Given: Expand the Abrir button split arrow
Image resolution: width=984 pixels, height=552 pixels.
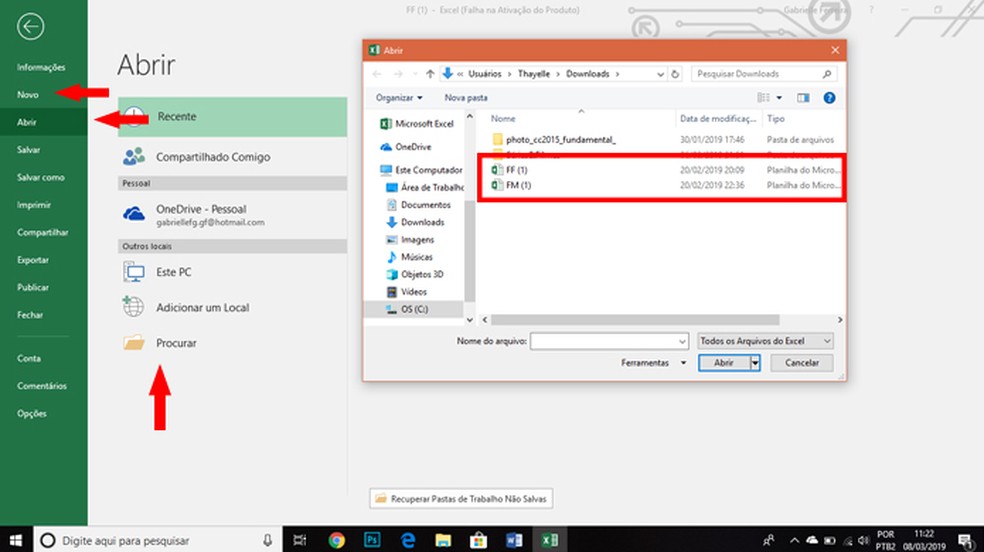Looking at the screenshot, I should (756, 363).
